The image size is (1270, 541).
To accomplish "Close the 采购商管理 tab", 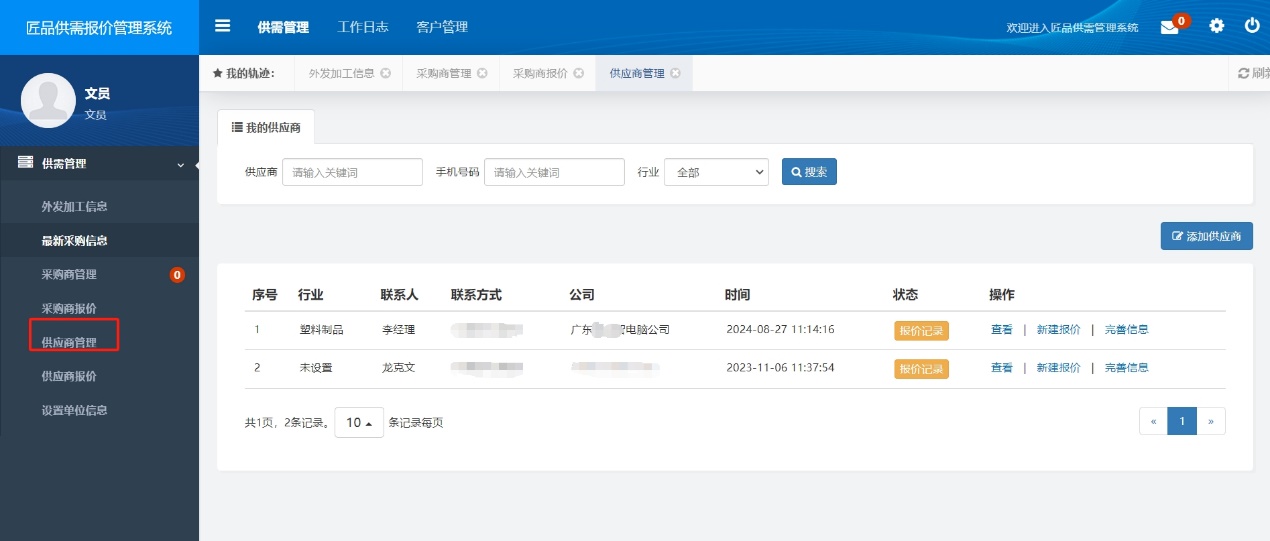I will point(482,73).
